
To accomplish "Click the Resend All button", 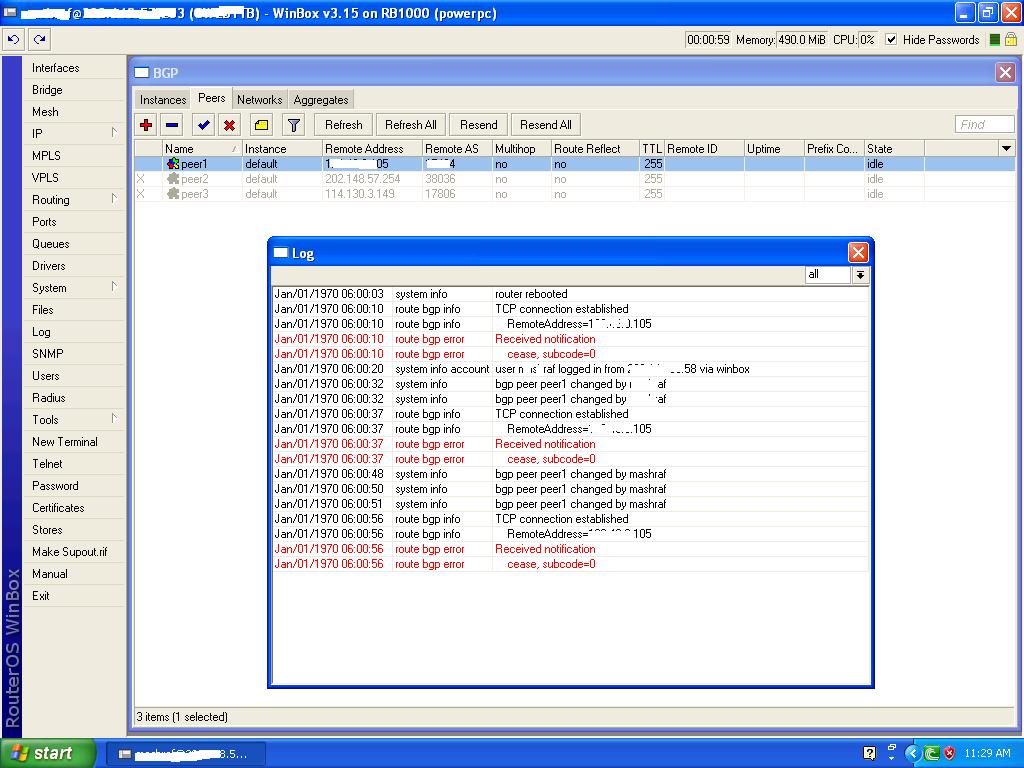I will click(545, 125).
